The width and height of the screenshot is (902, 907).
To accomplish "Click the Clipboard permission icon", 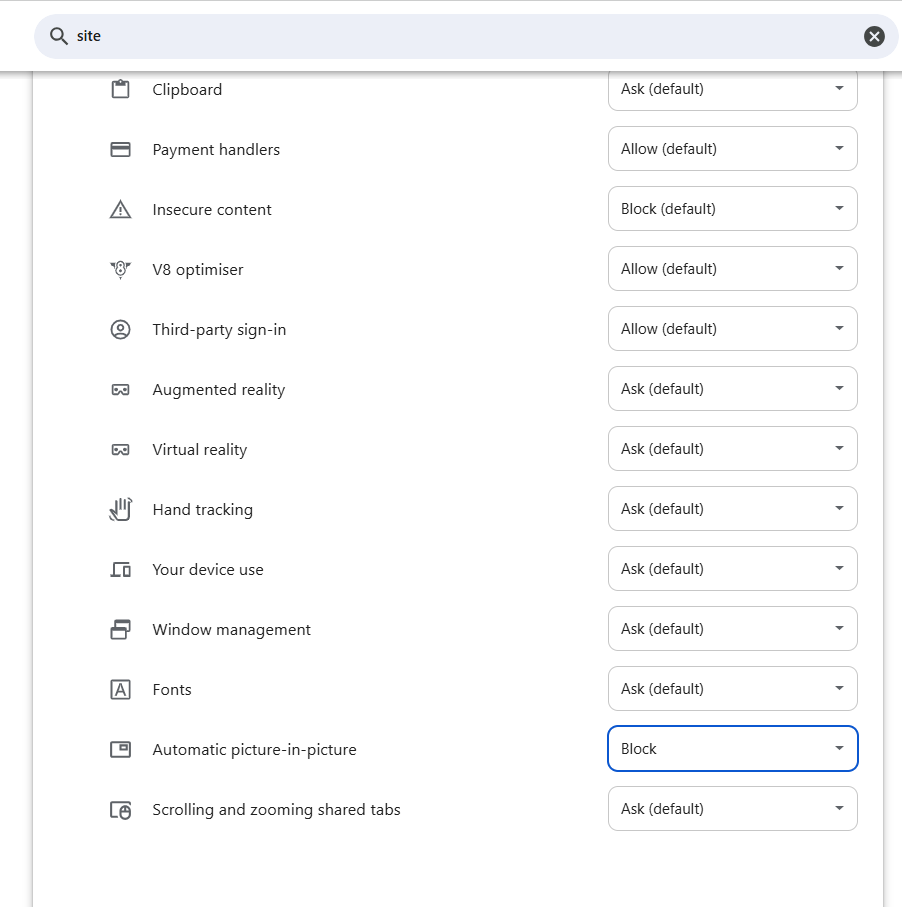I will tap(120, 90).
